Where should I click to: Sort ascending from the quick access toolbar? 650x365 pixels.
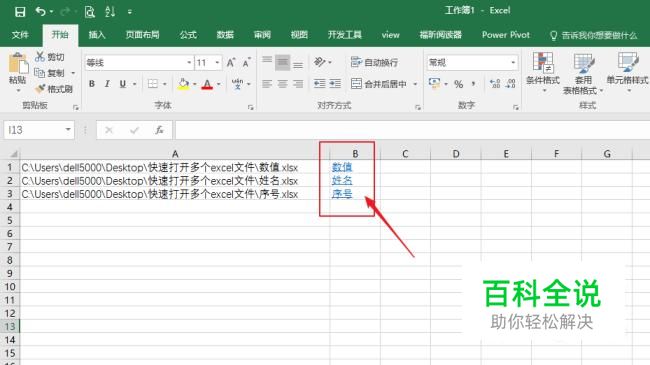tap(110, 12)
